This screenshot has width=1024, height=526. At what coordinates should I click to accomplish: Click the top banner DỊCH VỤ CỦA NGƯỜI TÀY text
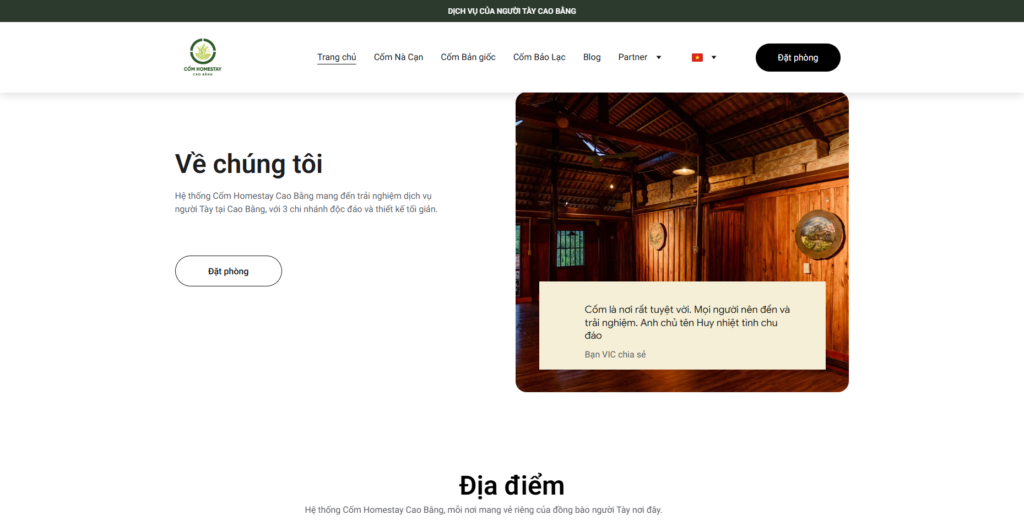point(511,11)
